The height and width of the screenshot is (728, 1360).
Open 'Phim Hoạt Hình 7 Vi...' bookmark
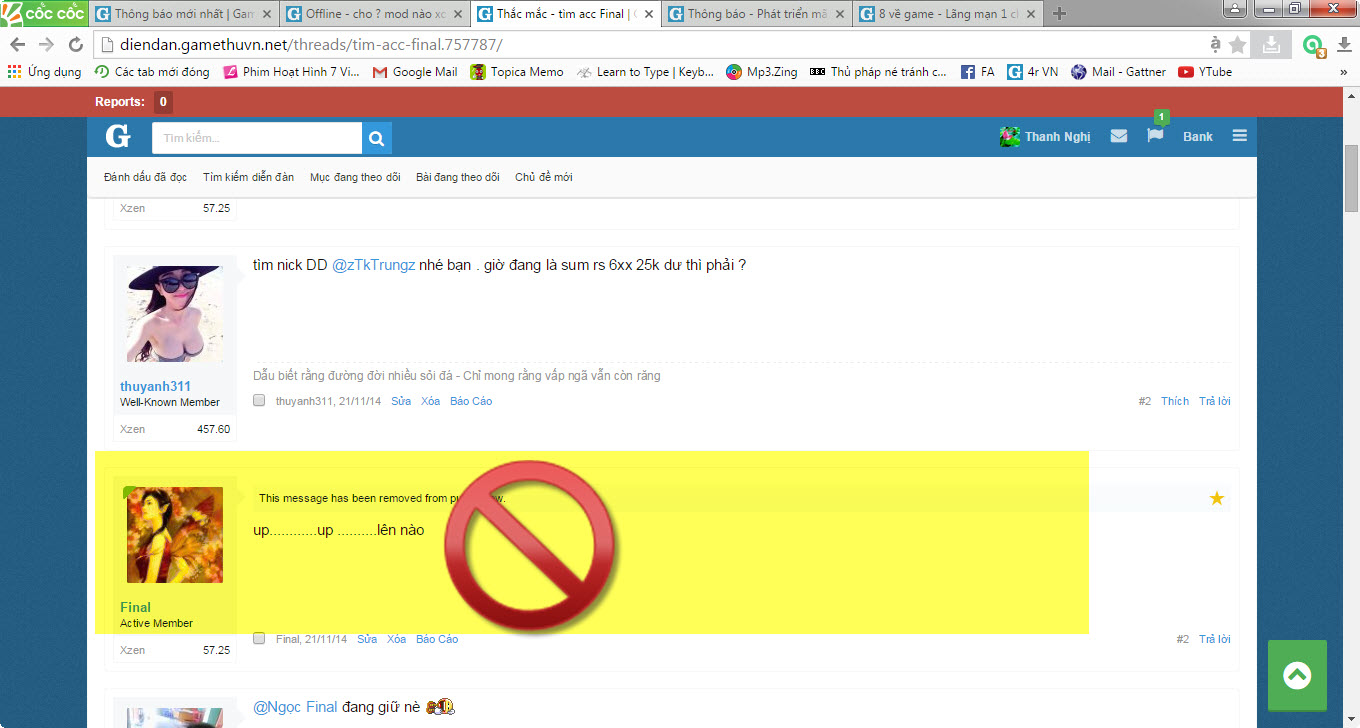tap(291, 72)
